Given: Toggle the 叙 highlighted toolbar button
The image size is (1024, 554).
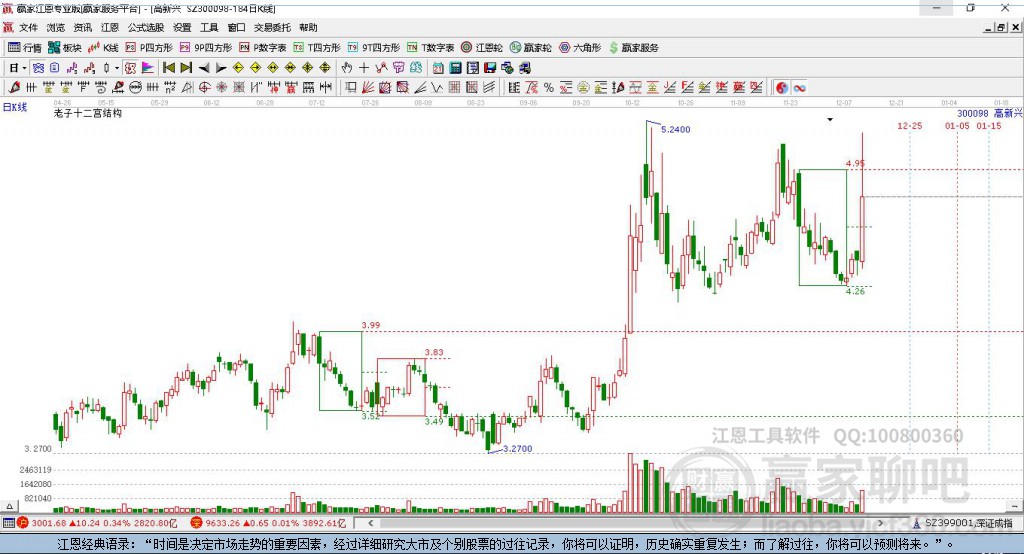Looking at the screenshot, I should tap(131, 68).
